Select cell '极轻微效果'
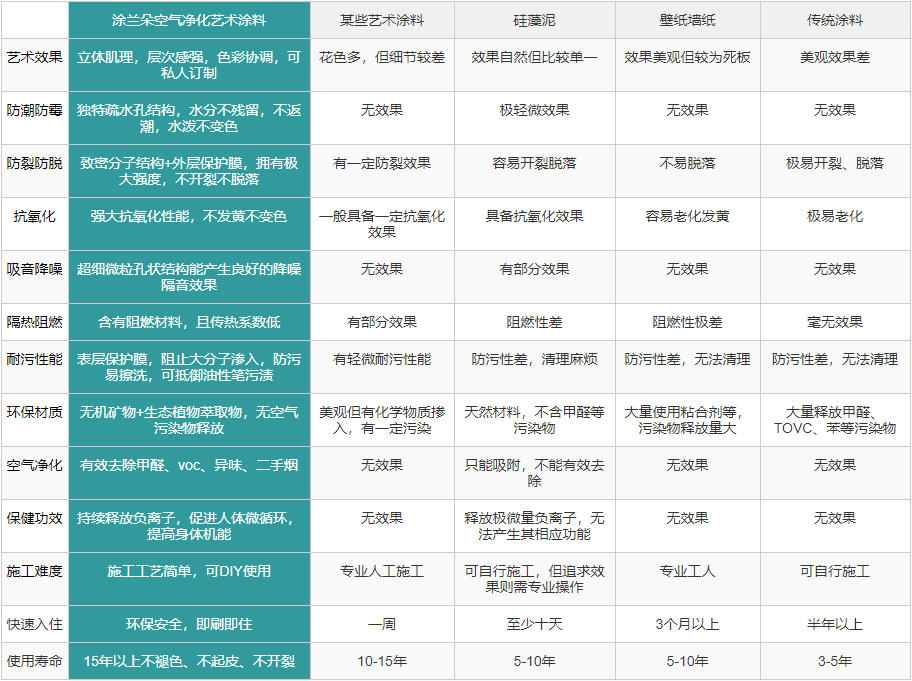This screenshot has width=912, height=681. [x=535, y=118]
